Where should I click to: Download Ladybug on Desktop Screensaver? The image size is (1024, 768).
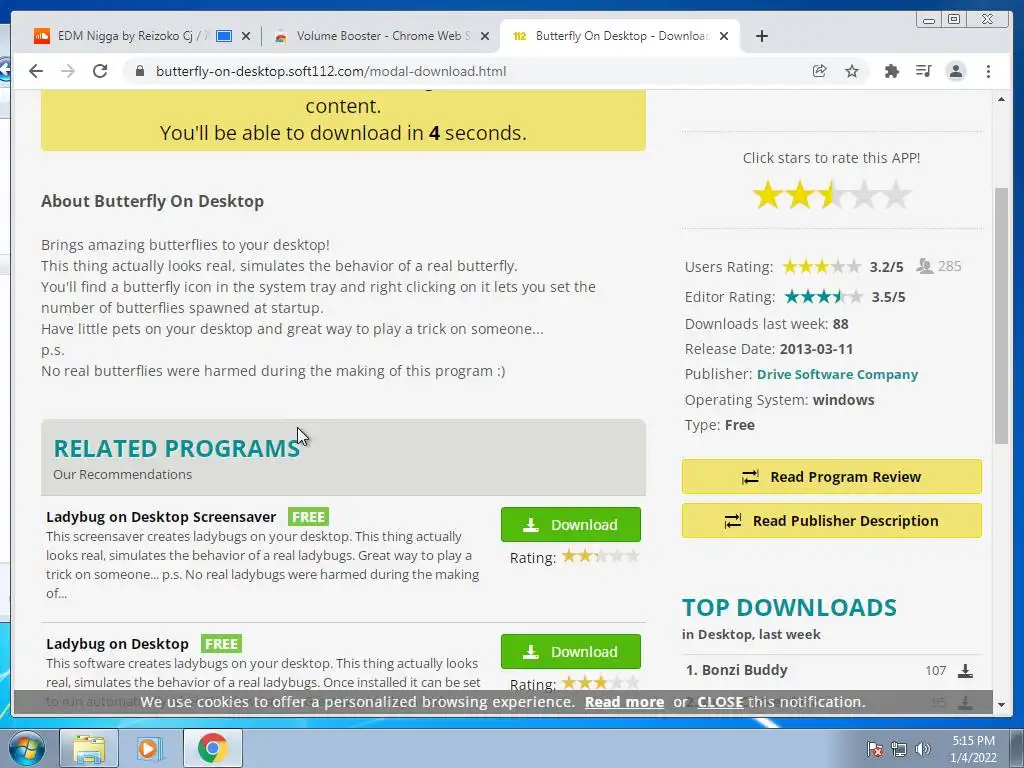pyautogui.click(x=571, y=524)
